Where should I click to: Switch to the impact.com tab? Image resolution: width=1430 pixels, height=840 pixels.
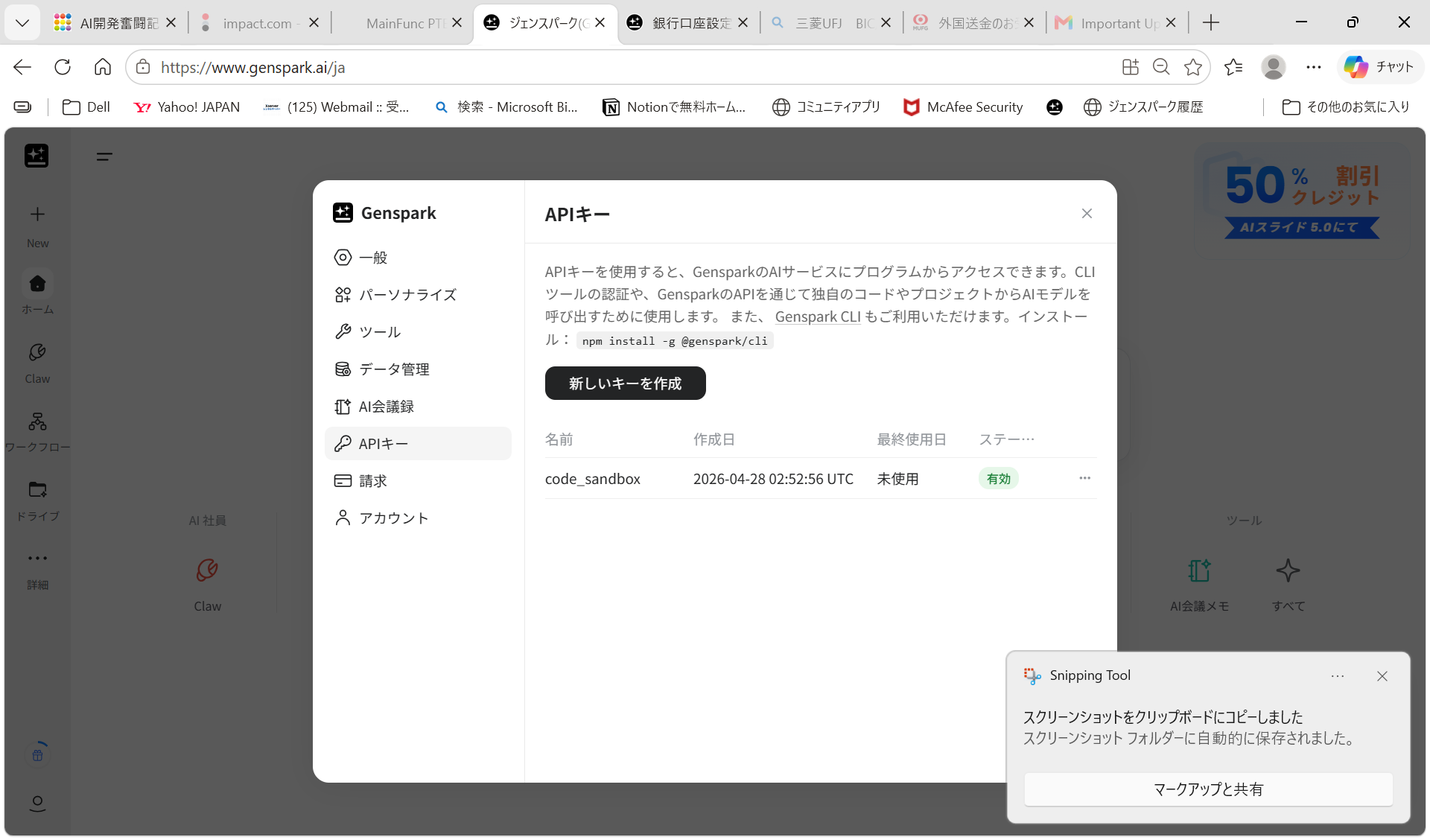click(x=260, y=23)
